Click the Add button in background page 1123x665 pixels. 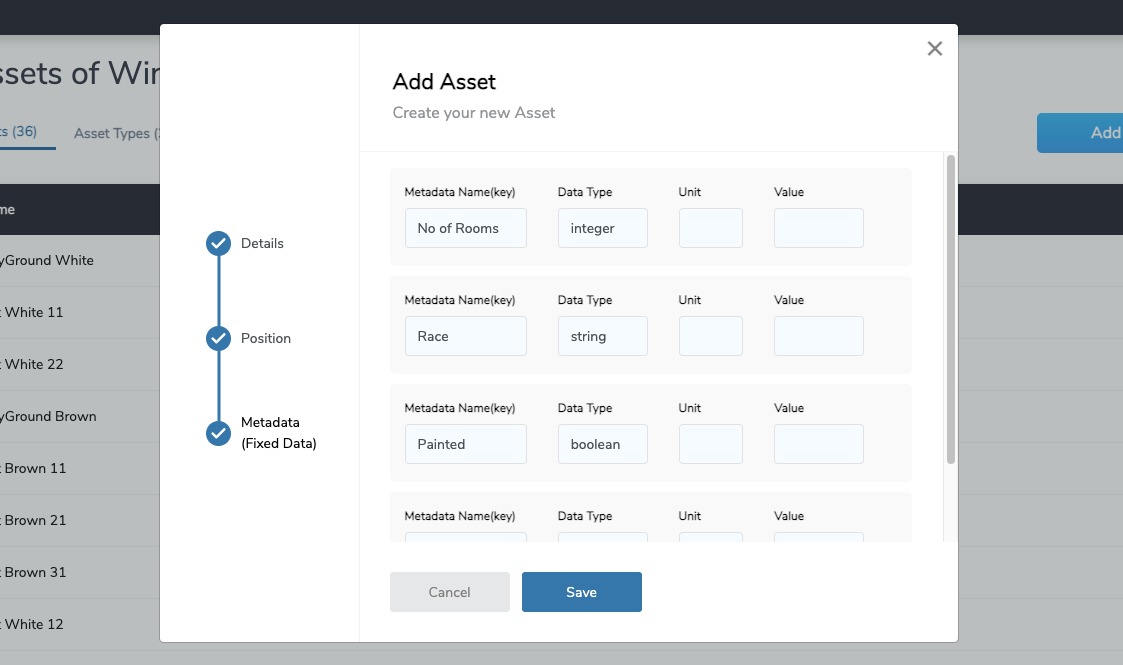click(x=1080, y=133)
